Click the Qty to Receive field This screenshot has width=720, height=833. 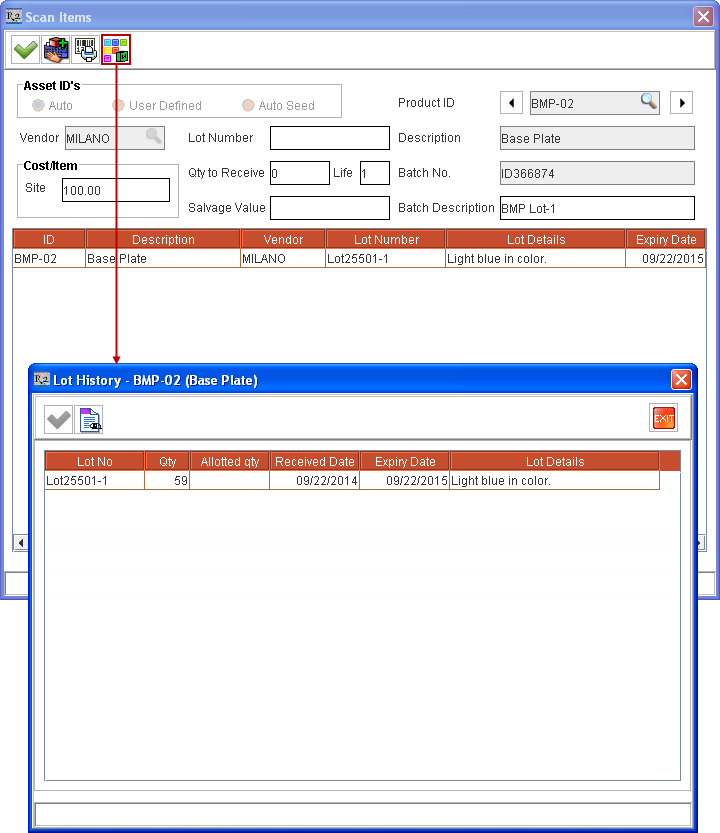tap(299, 173)
